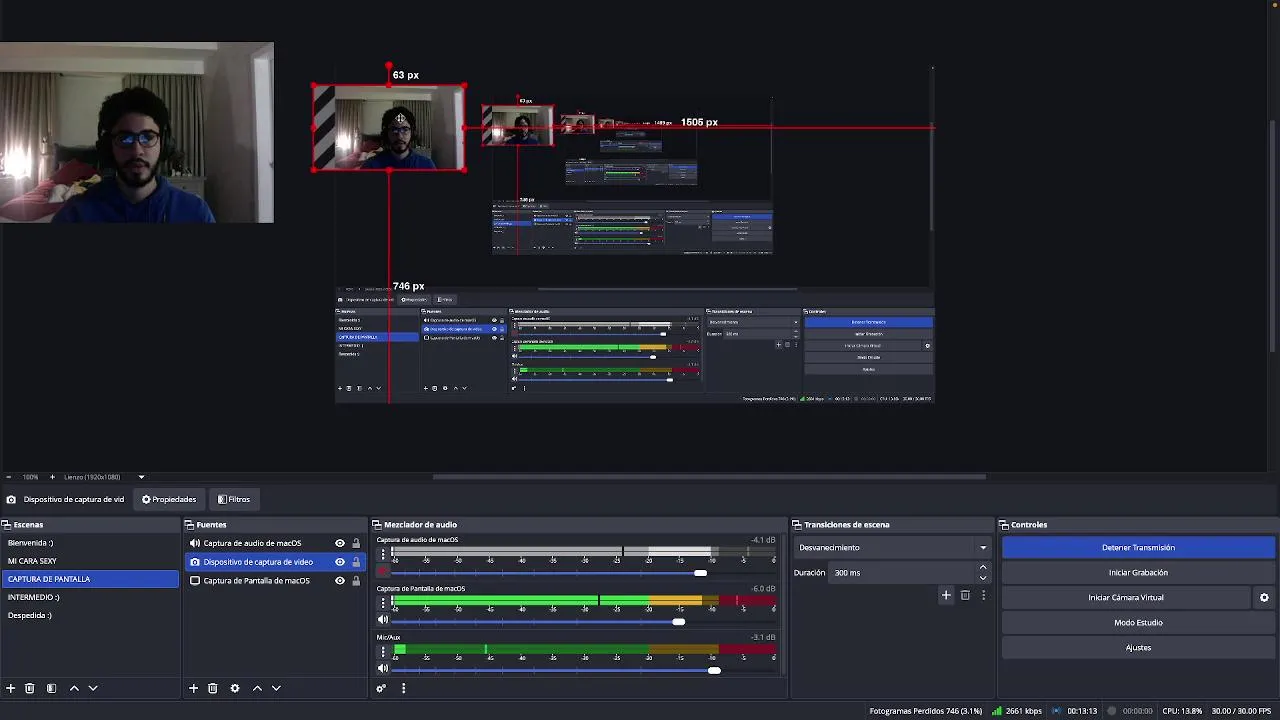
Task: Select the INTERMEDIO :) scene
Action: coord(90,597)
